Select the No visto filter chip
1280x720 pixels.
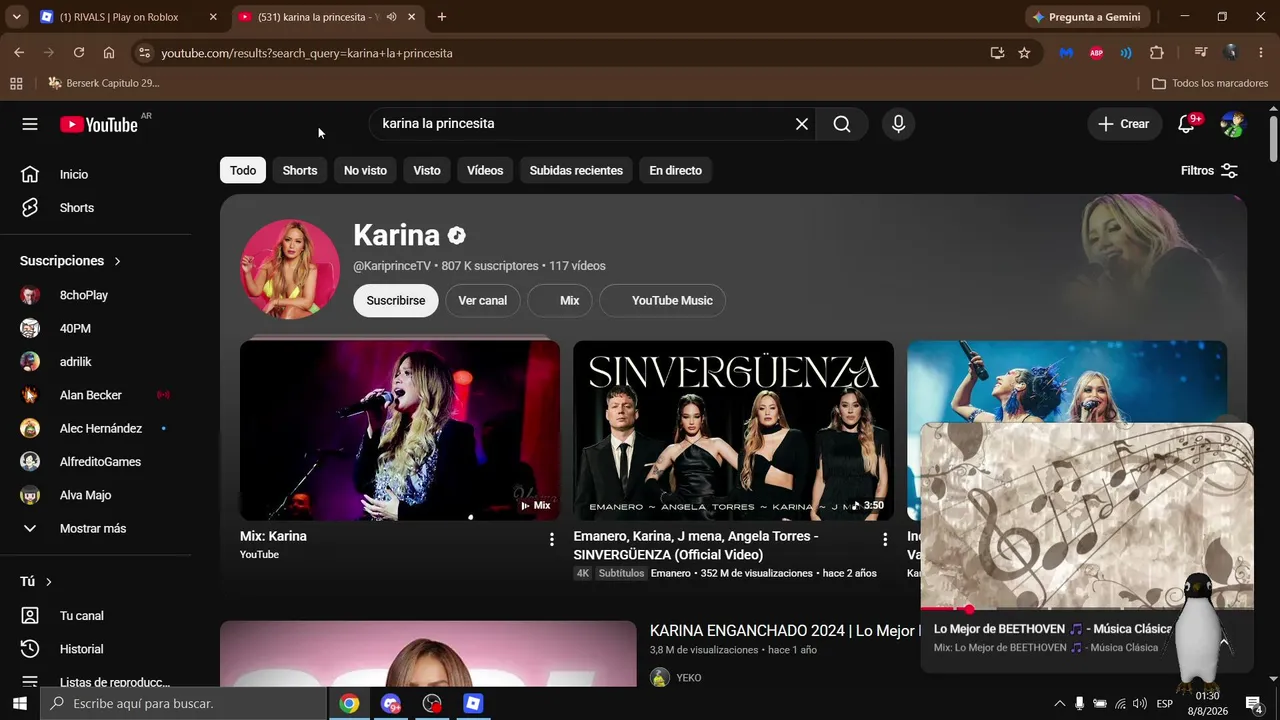click(365, 170)
